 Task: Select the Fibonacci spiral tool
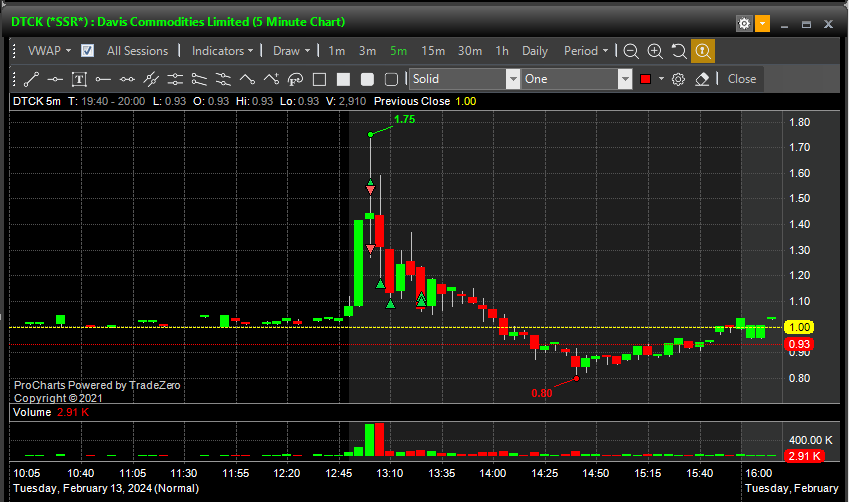tap(295, 79)
